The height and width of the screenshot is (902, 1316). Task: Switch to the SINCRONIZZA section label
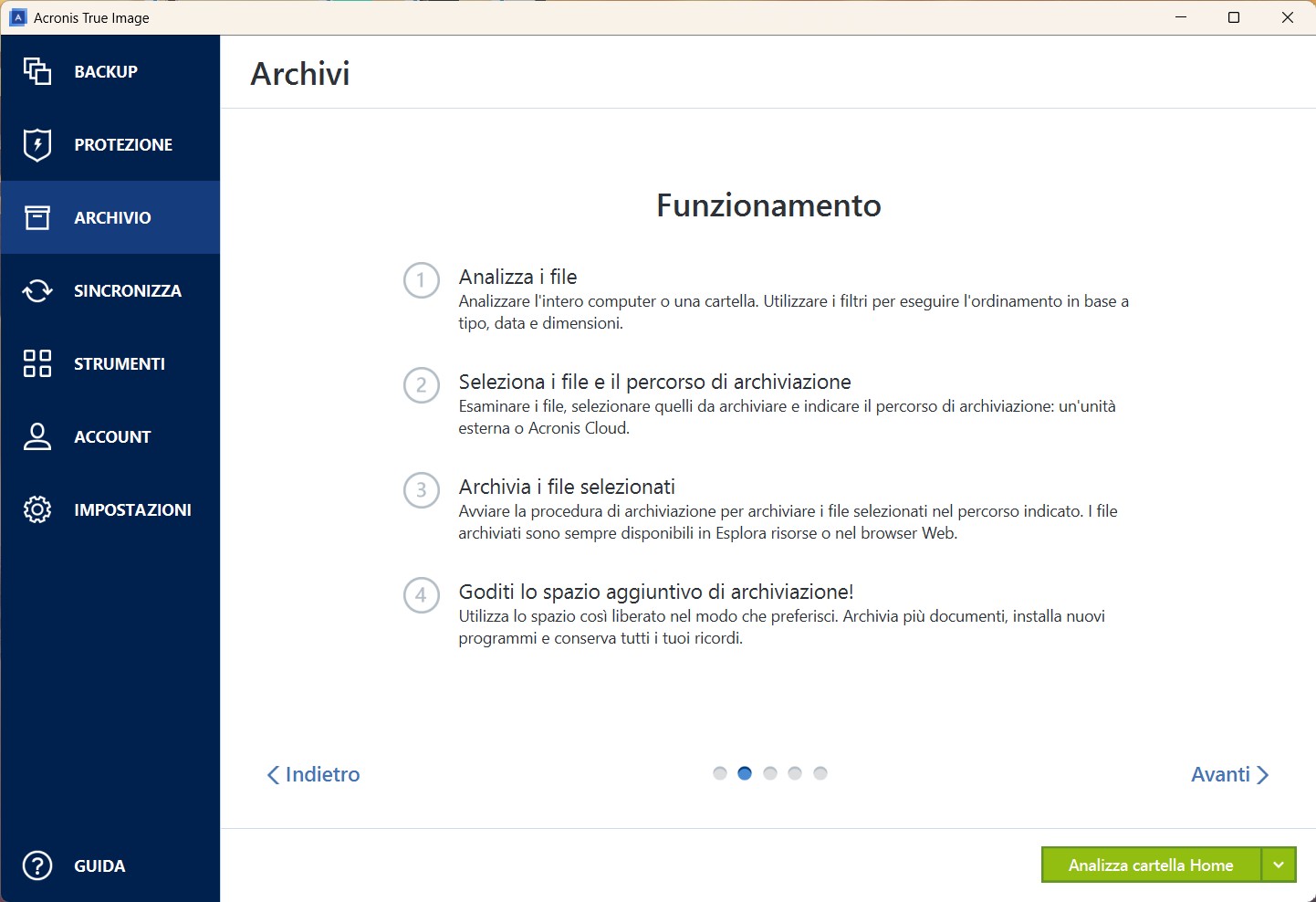128,290
